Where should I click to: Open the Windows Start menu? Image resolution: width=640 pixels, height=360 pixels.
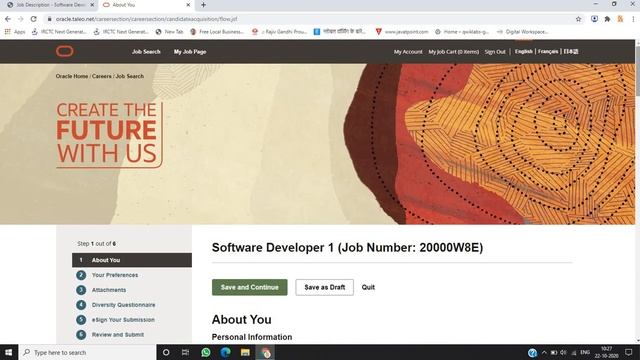(x=9, y=352)
